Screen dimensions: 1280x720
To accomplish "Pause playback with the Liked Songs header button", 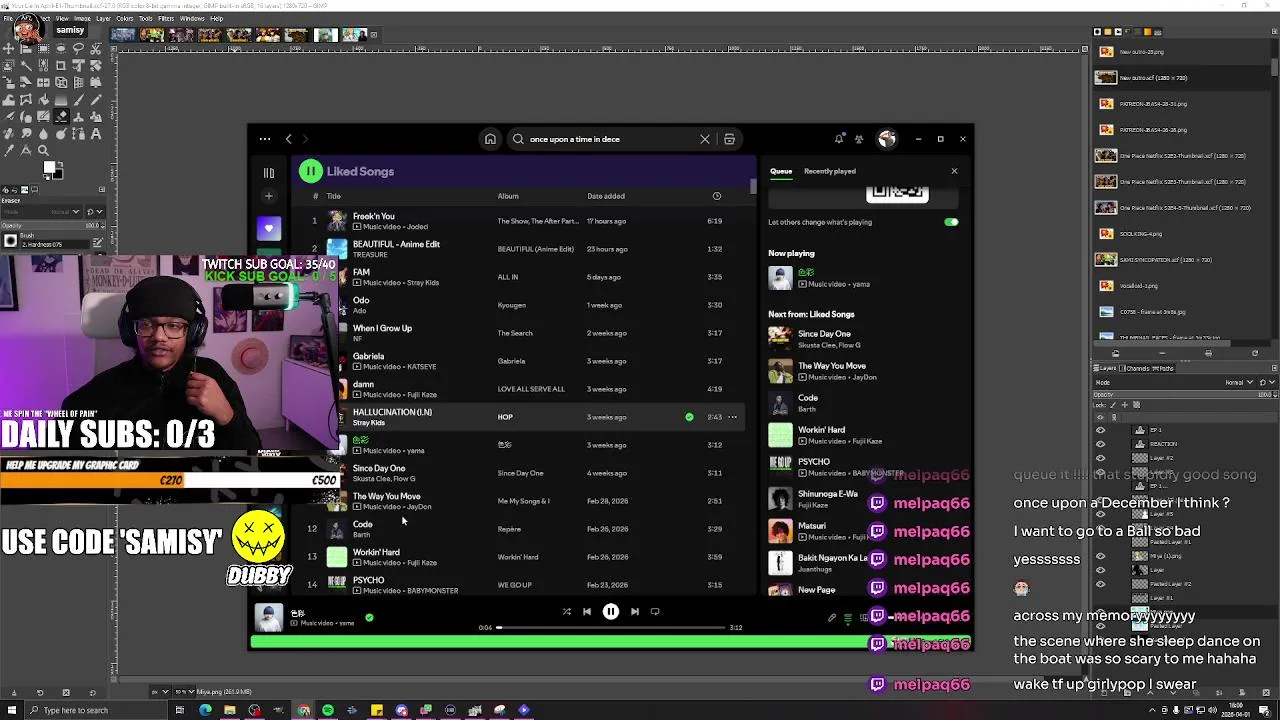I will tap(310, 171).
